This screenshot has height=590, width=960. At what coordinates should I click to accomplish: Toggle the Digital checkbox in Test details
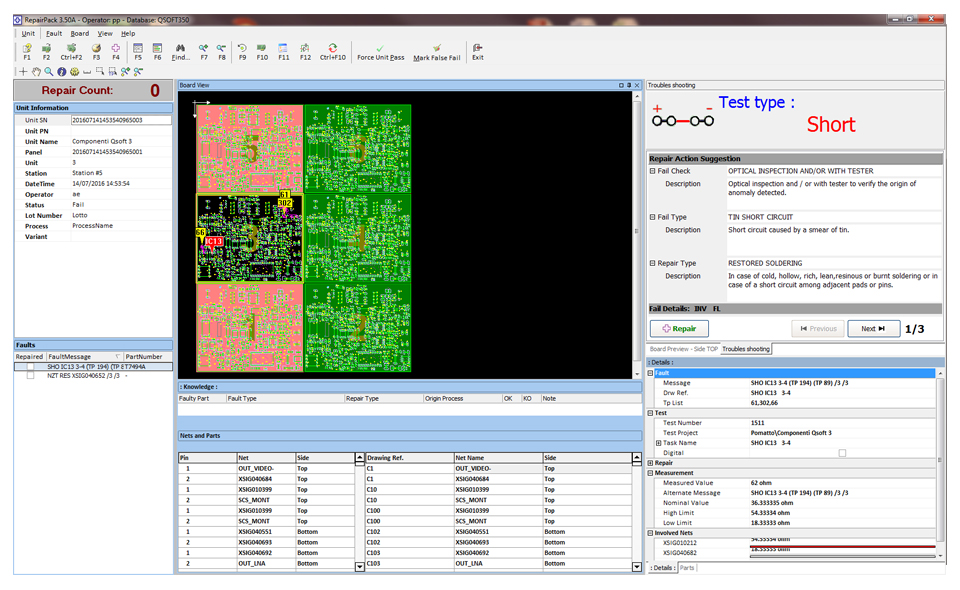click(841, 453)
